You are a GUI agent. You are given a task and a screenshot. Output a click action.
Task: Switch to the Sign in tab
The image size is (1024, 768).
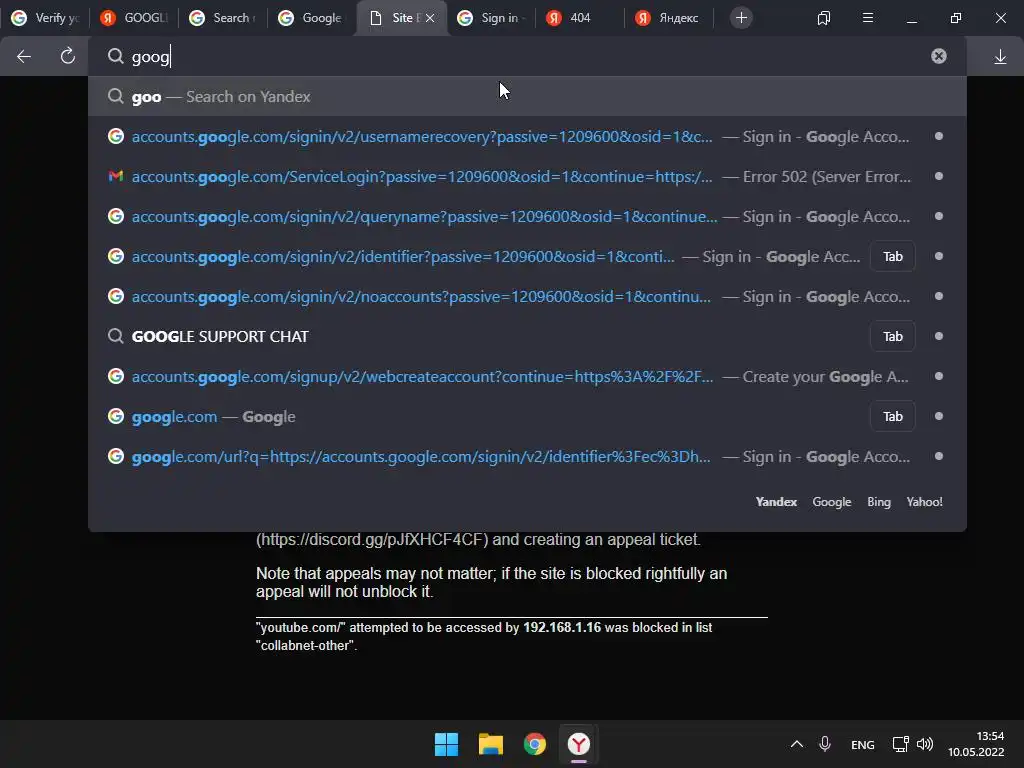490,18
